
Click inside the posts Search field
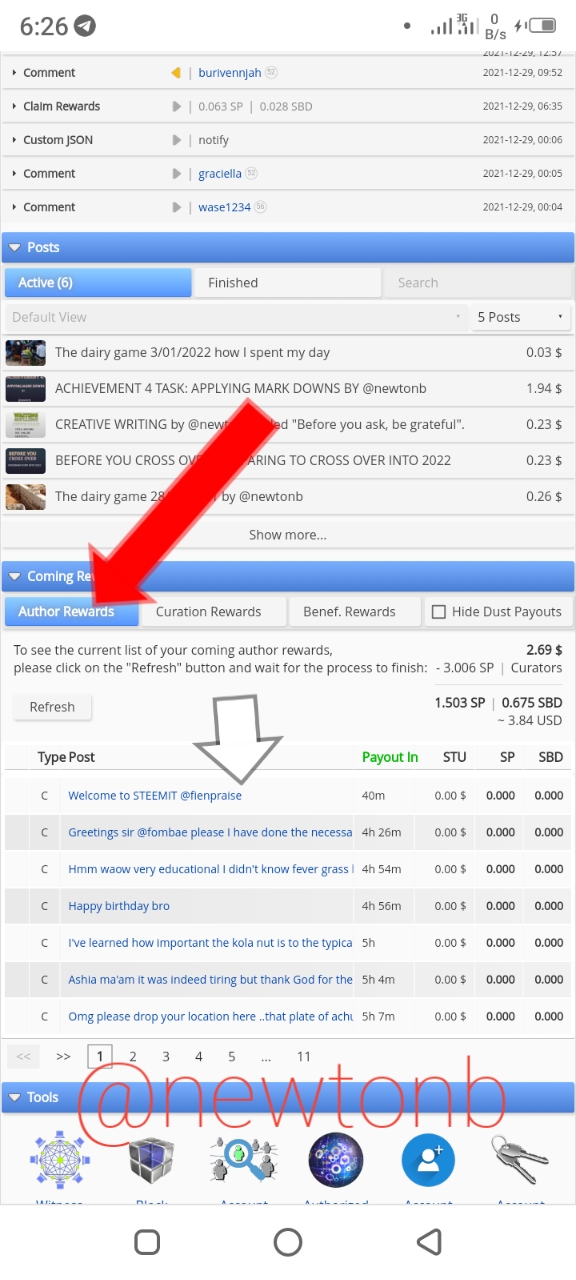coord(479,283)
